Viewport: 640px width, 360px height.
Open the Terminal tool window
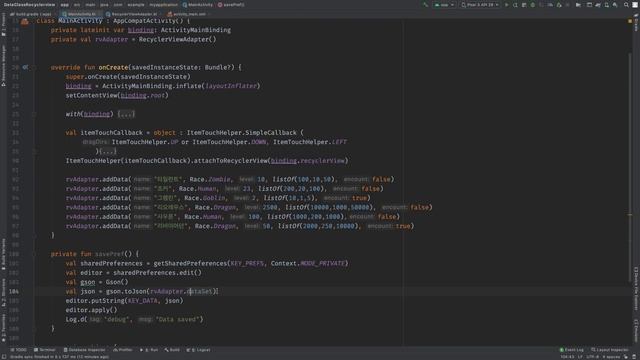click(45, 350)
